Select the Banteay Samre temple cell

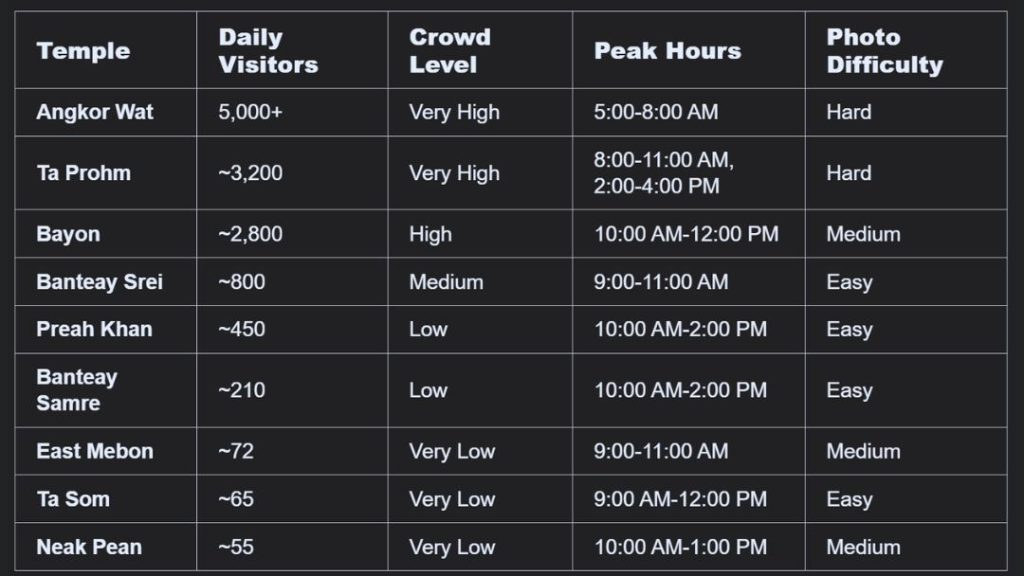click(x=77, y=390)
